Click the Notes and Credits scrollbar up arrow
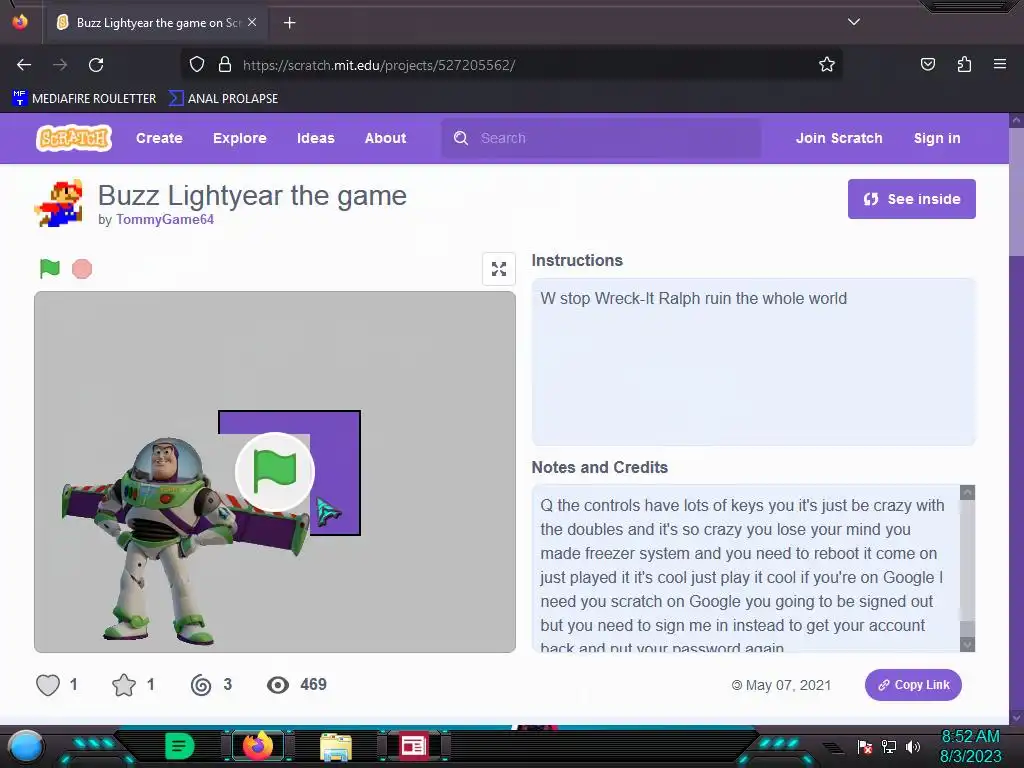The height and width of the screenshot is (768, 1024). point(968,492)
